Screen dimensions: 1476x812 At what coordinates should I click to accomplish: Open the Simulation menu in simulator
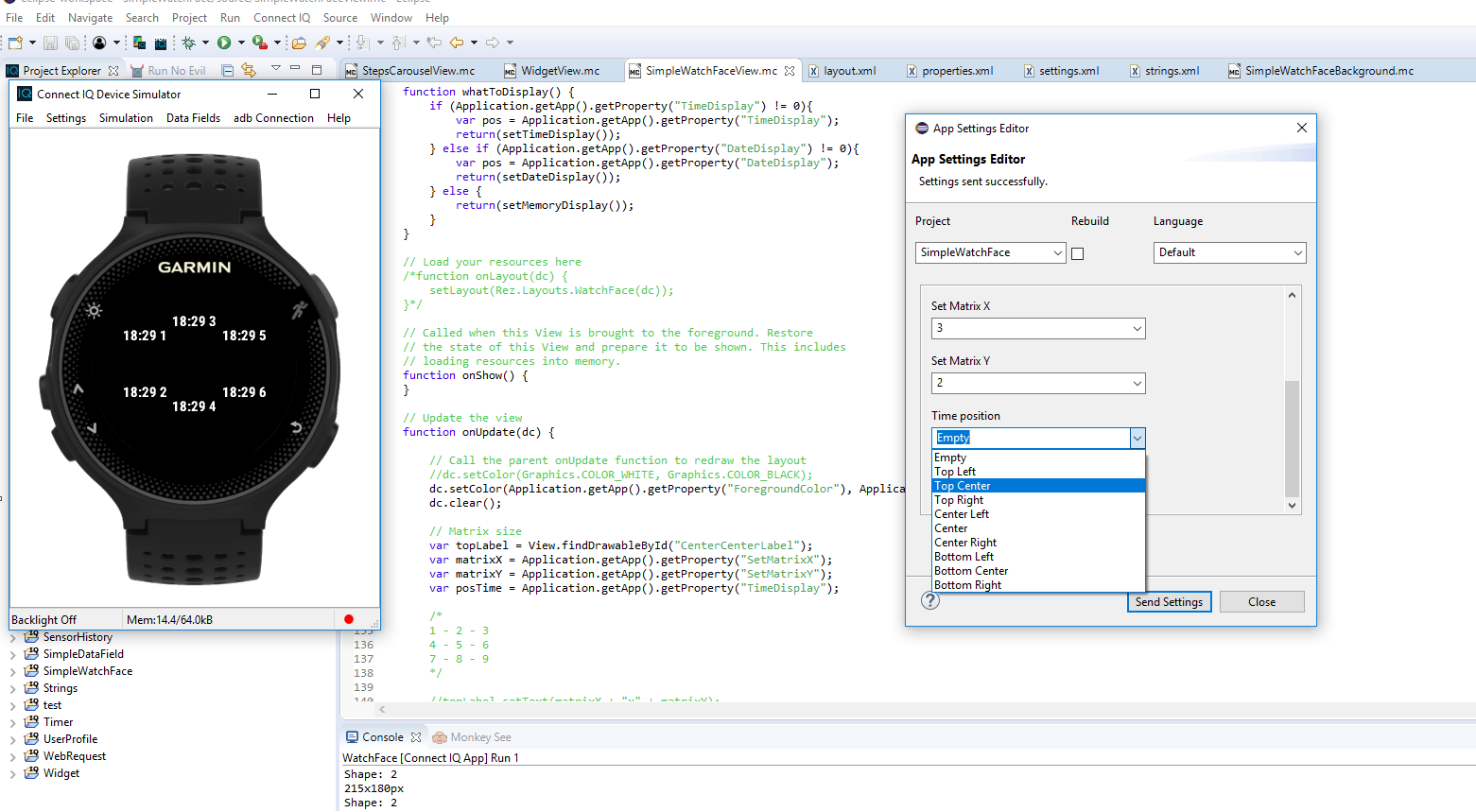coord(126,118)
